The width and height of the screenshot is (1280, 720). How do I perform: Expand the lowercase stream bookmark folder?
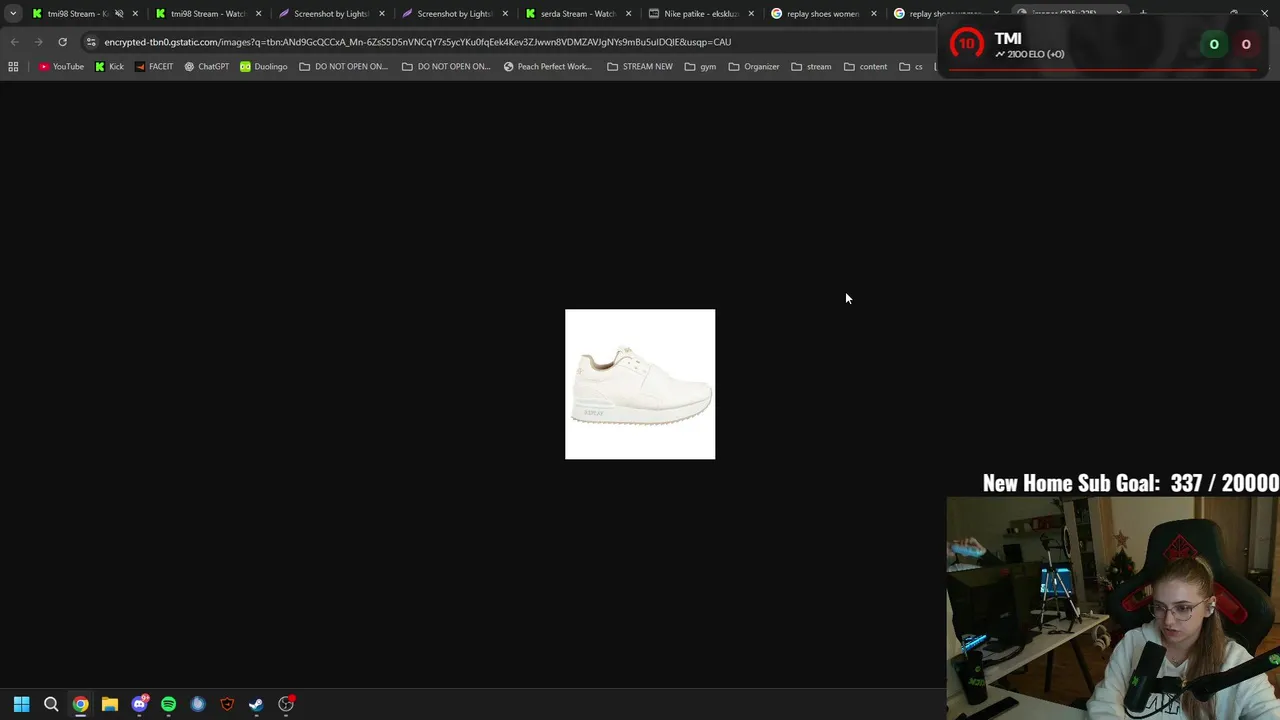coord(811,67)
